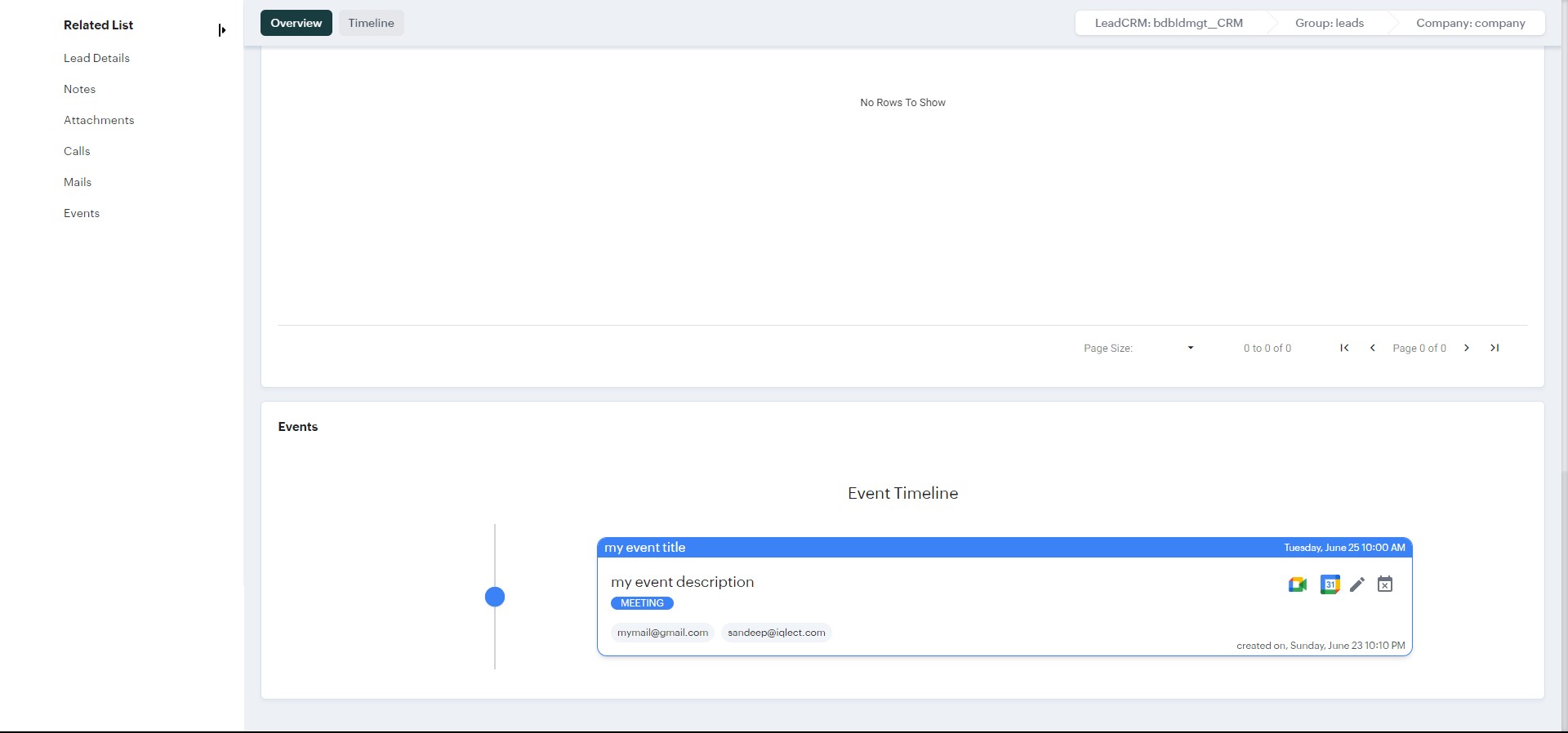This screenshot has width=1568, height=733.
Task: Go to first page of the table
Action: coord(1344,348)
